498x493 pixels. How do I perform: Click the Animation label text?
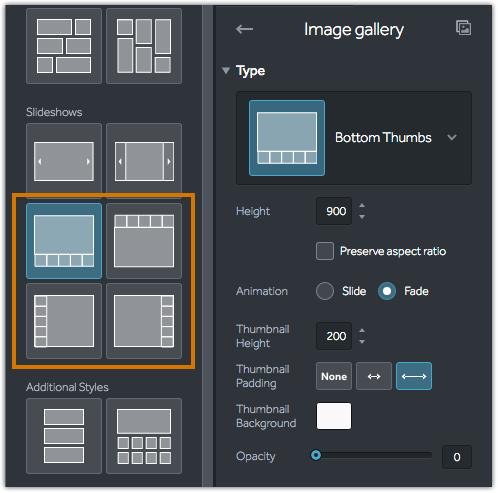pyautogui.click(x=262, y=291)
